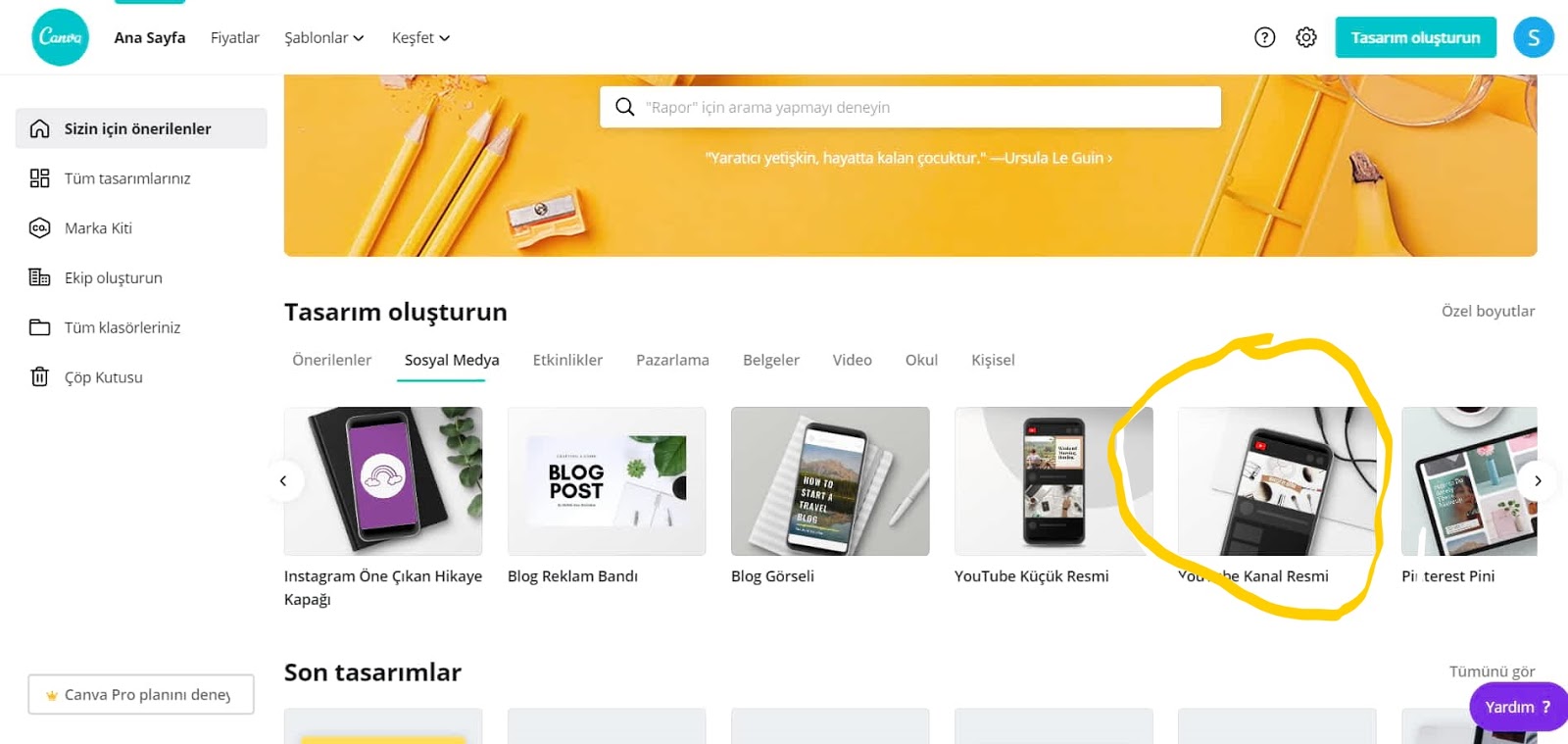Show previous templates with left carousel arrow
This screenshot has height=744, width=1568.
click(284, 480)
